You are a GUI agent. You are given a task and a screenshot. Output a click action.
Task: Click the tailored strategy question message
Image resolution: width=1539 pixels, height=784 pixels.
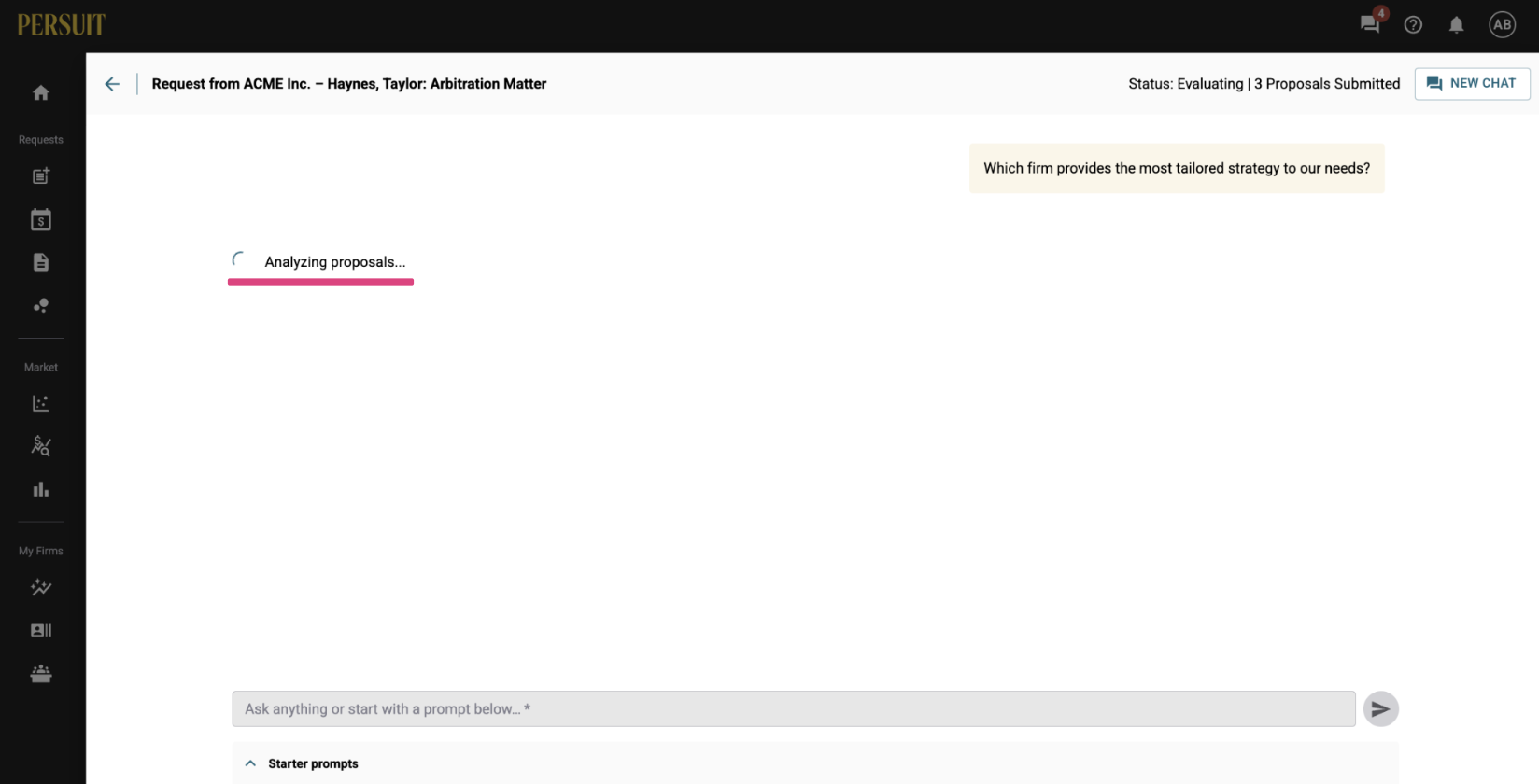[x=1177, y=169]
